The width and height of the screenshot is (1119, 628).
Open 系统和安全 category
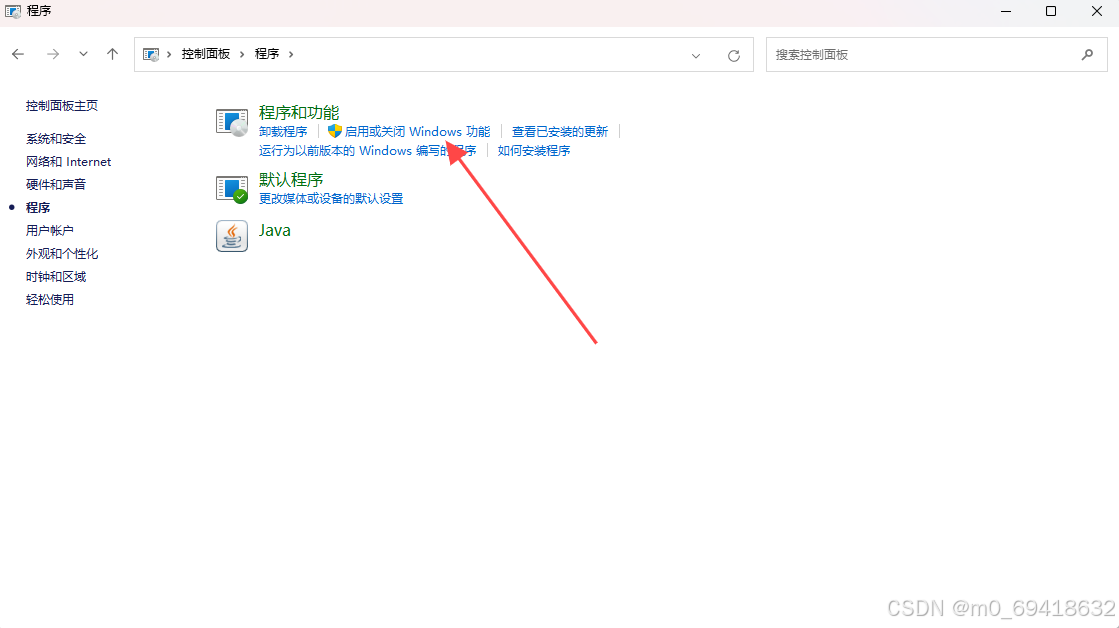(x=56, y=138)
